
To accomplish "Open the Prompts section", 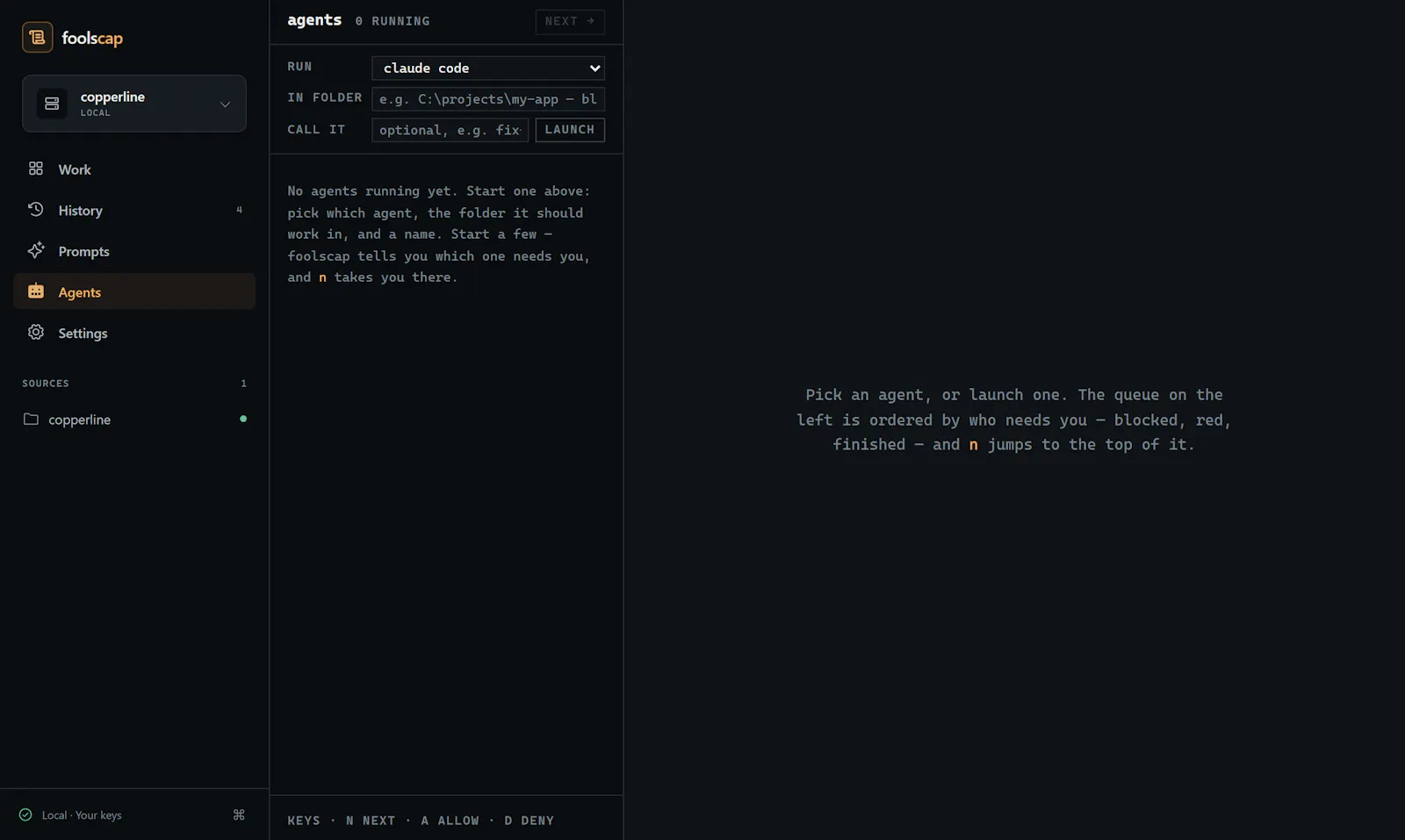I will [x=134, y=251].
